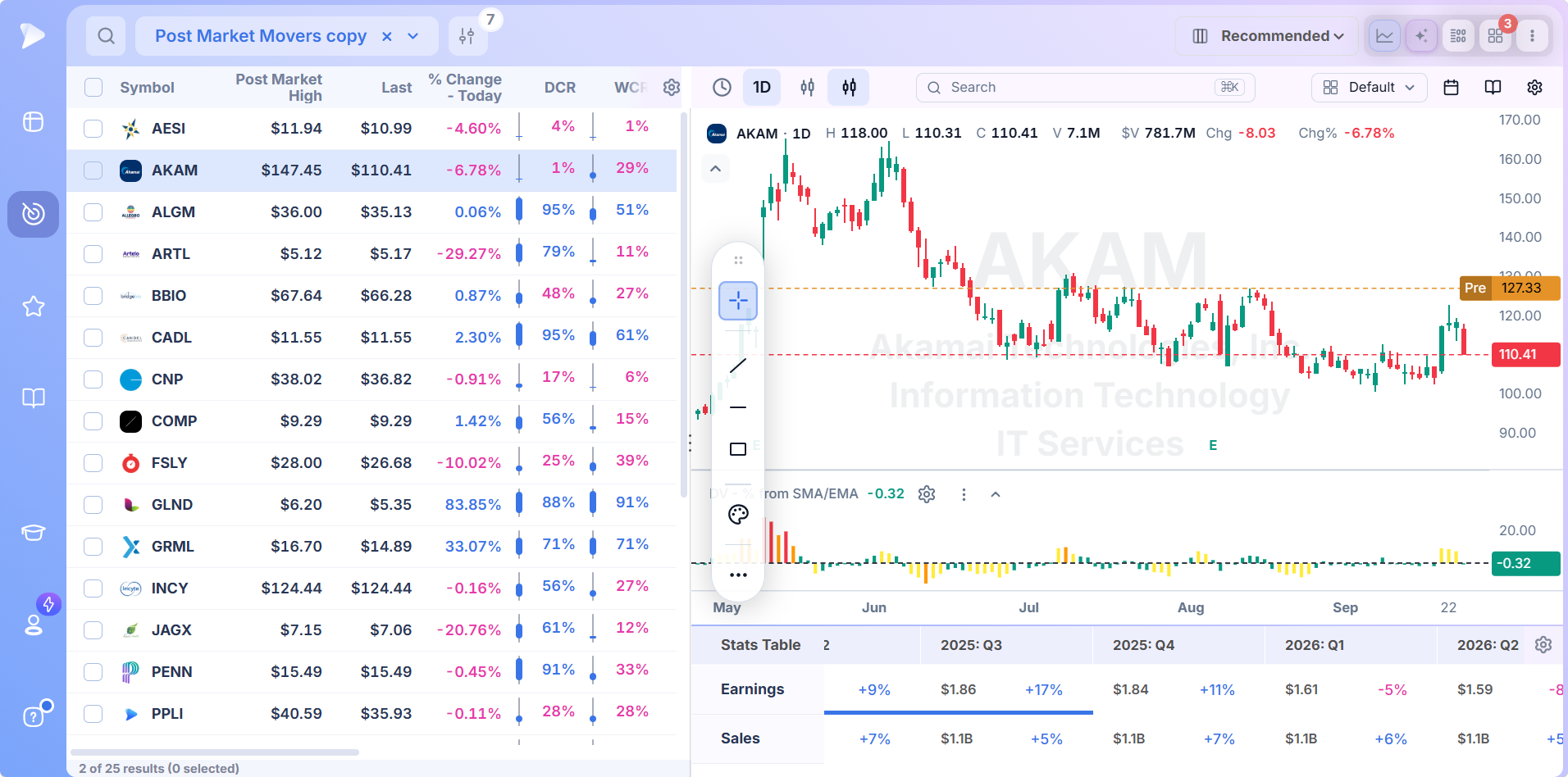The width and height of the screenshot is (1568, 777).
Task: Open the table column settings gear
Action: [x=671, y=87]
